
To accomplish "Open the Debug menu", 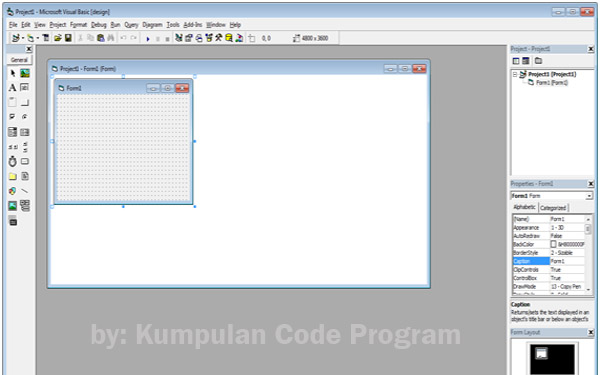I will [x=98, y=25].
